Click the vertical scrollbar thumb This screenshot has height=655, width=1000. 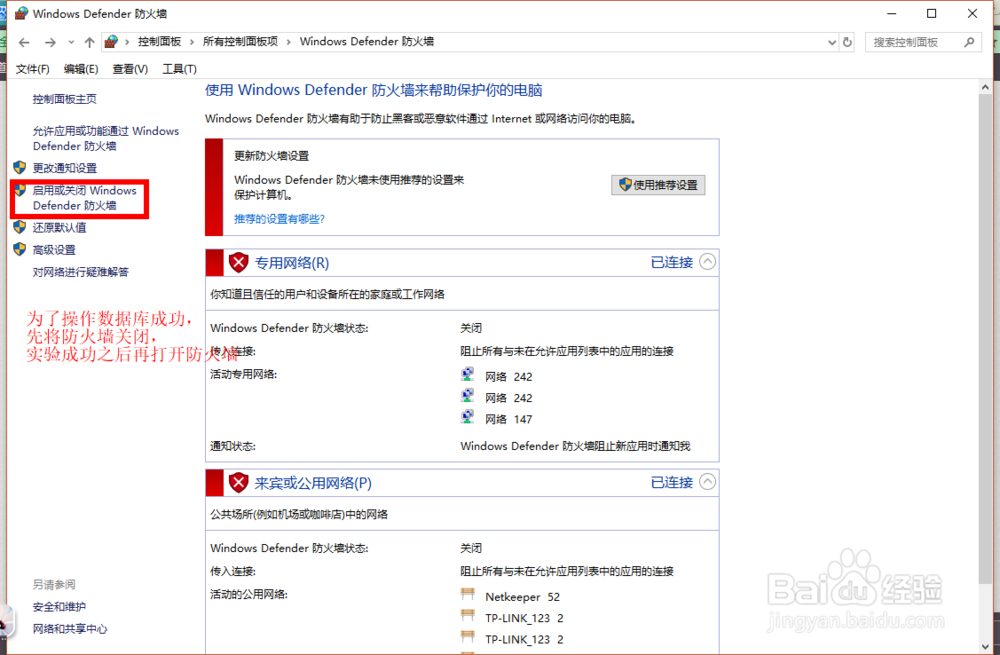point(985,339)
